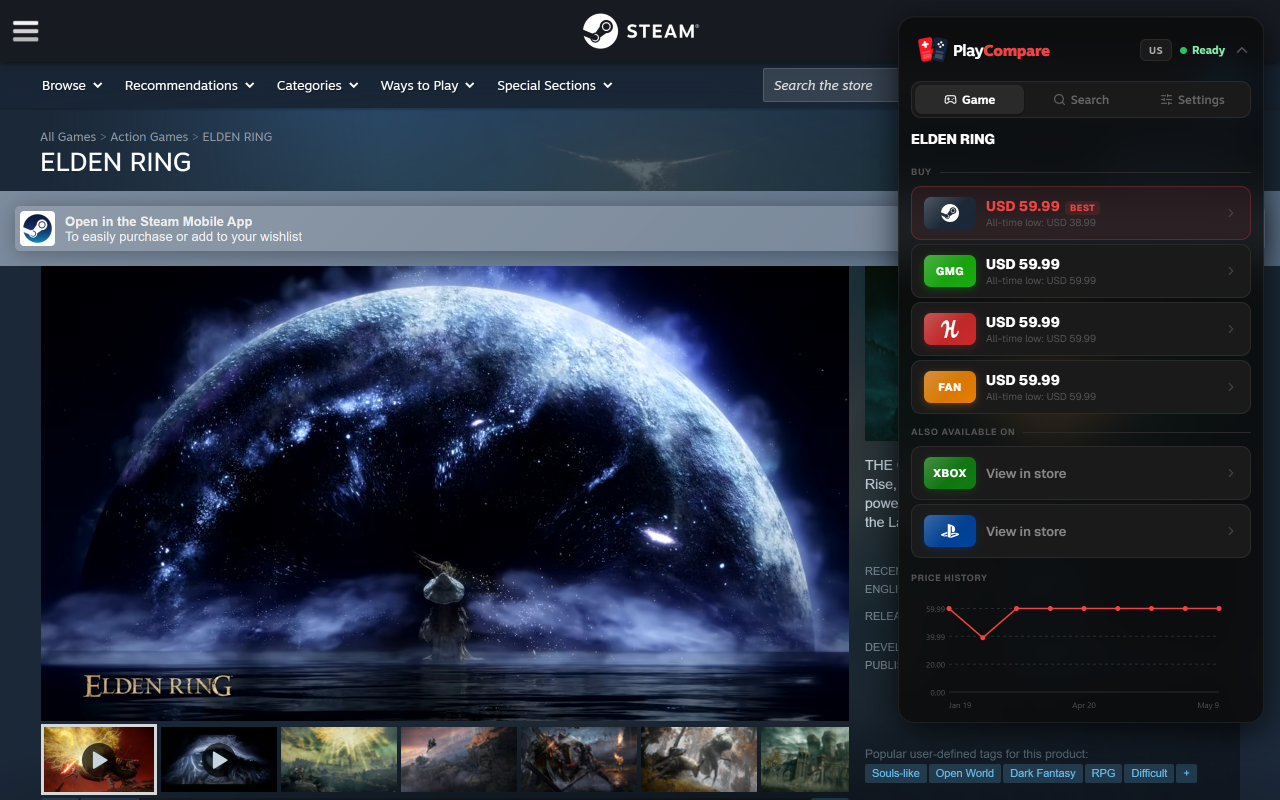Screen dimensions: 1280x800
Task: Select Fanatical USD 59.99 offer
Action: coord(1081,387)
